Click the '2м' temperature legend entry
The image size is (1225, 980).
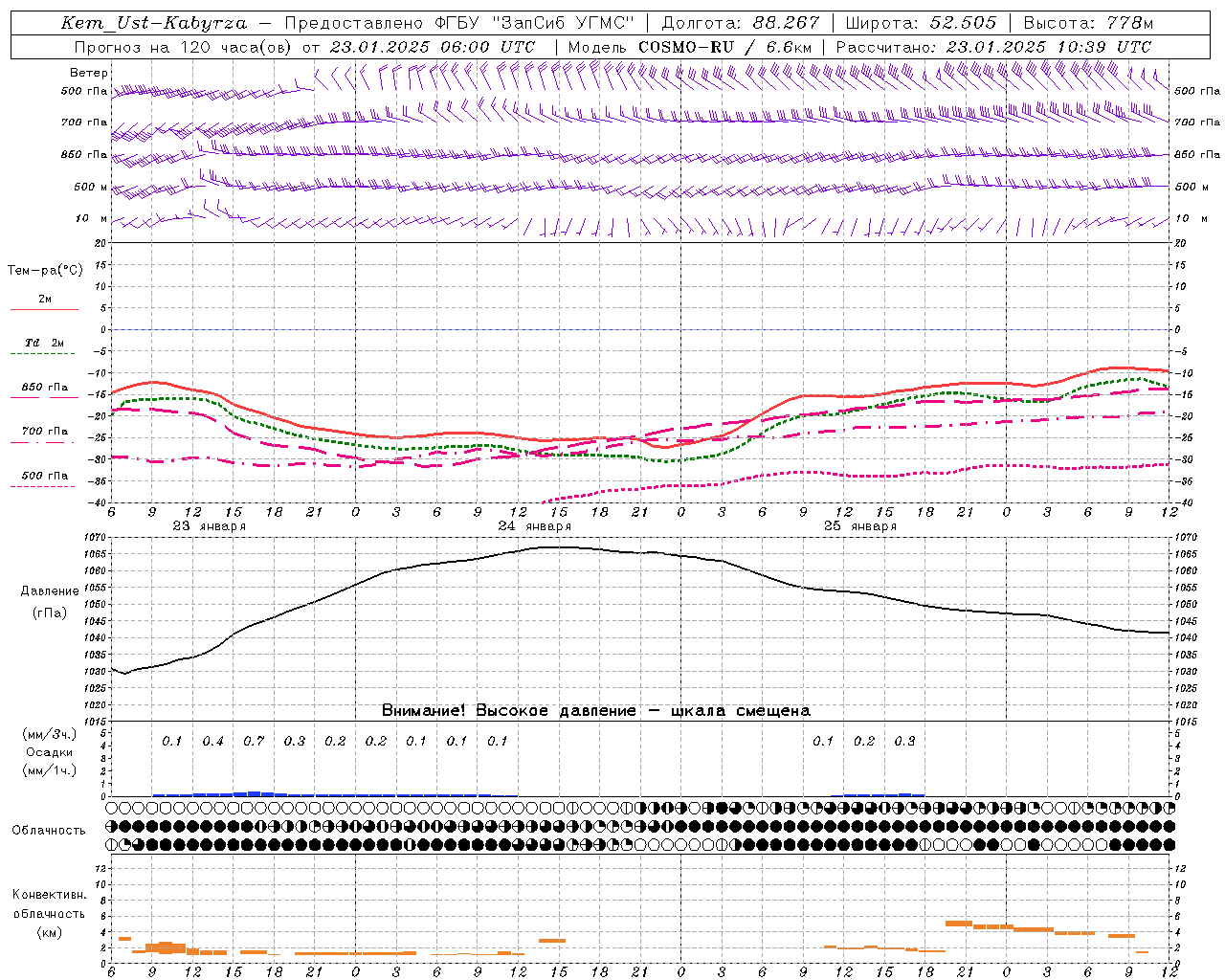[45, 300]
